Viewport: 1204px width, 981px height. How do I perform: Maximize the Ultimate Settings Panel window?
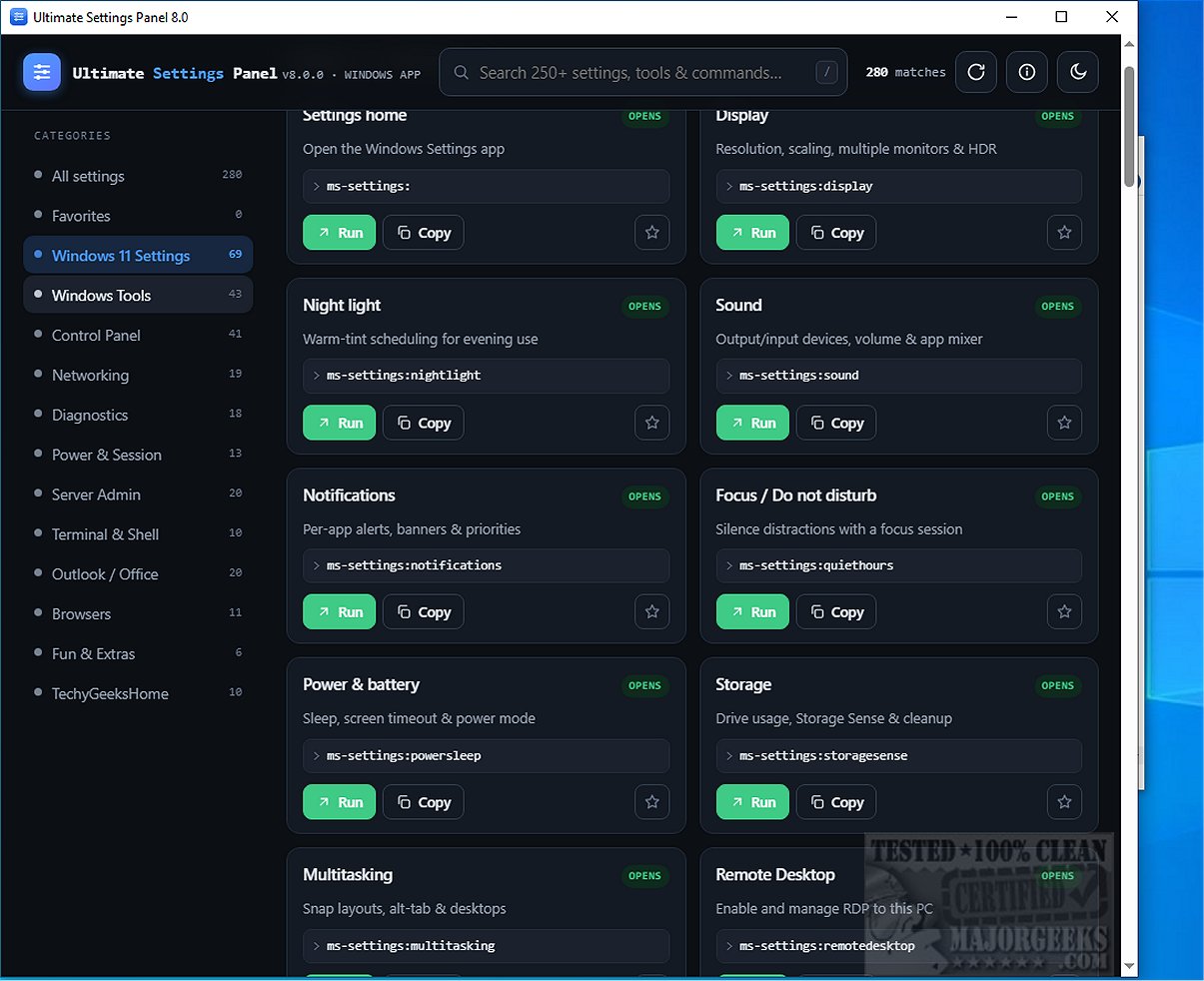coord(1061,17)
